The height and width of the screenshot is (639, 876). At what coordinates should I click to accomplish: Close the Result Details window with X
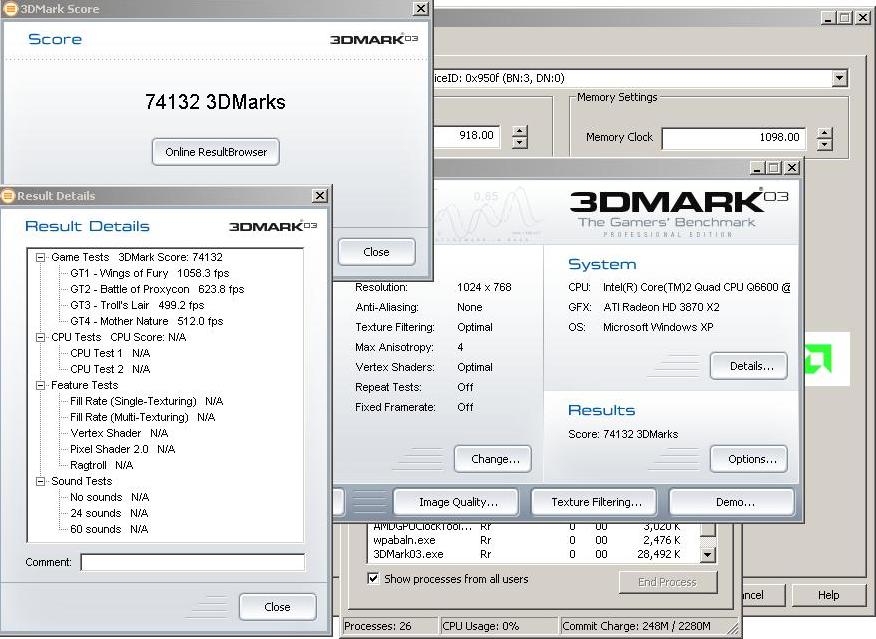pyautogui.click(x=320, y=195)
